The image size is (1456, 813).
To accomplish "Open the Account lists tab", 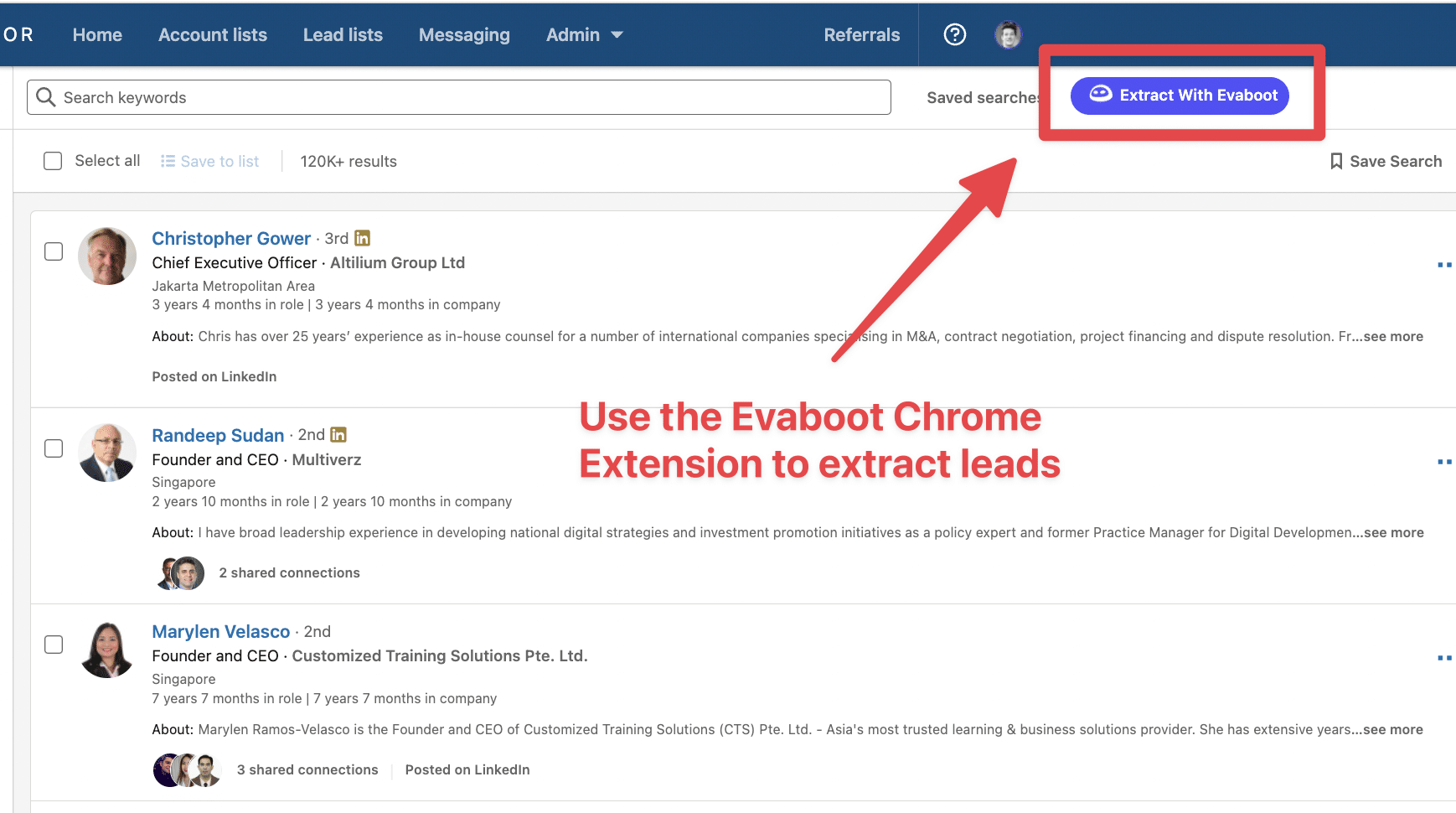I will pos(213,35).
